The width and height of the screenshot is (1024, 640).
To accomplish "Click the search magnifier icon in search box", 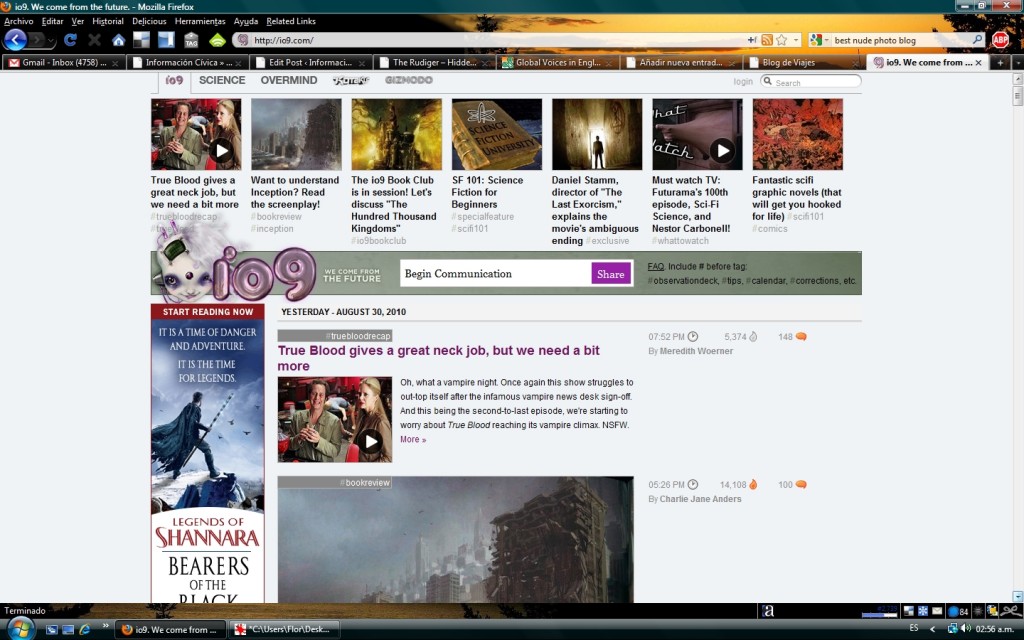I will (976, 40).
